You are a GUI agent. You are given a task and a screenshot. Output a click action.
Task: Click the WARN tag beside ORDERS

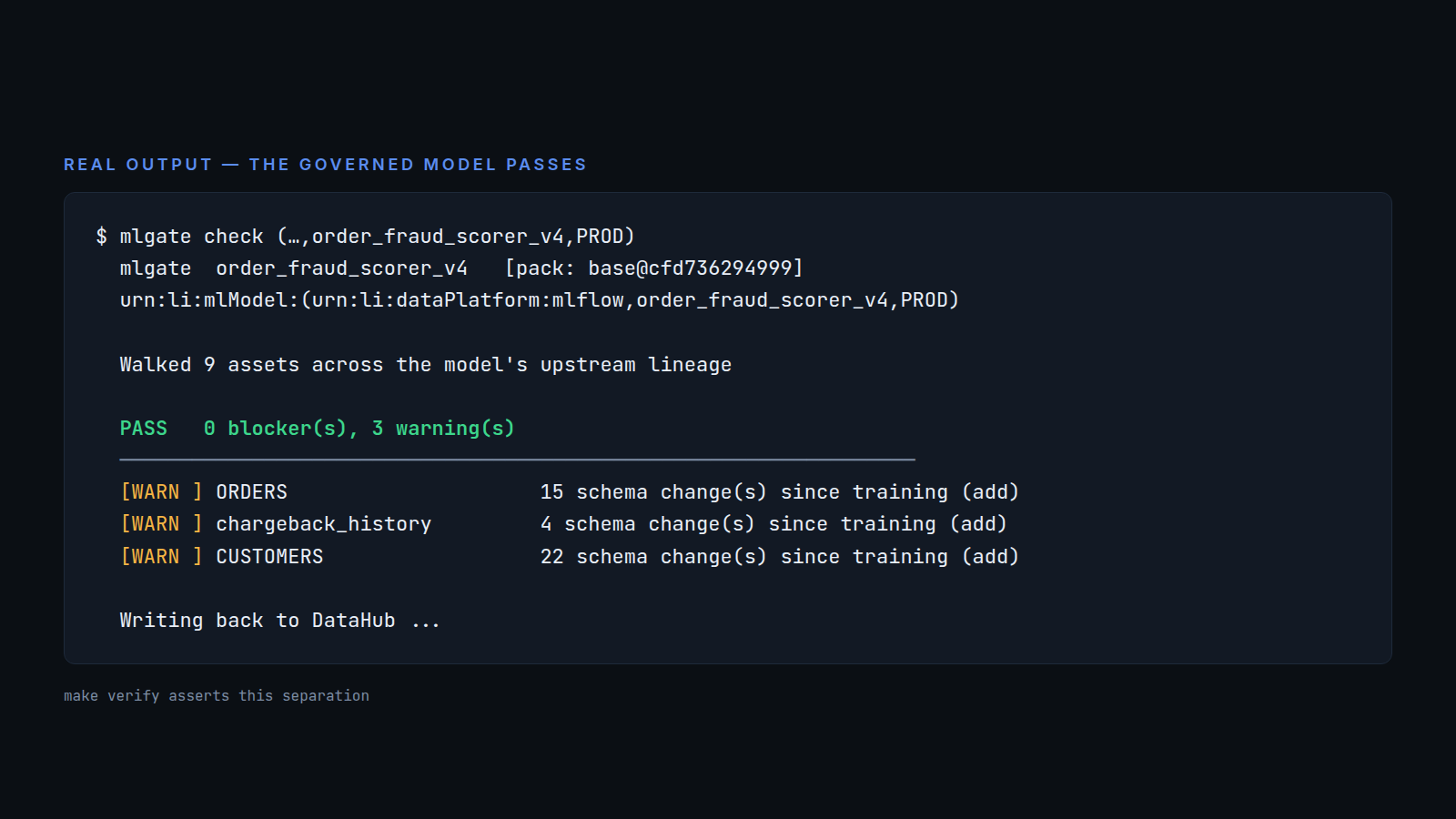click(x=161, y=492)
